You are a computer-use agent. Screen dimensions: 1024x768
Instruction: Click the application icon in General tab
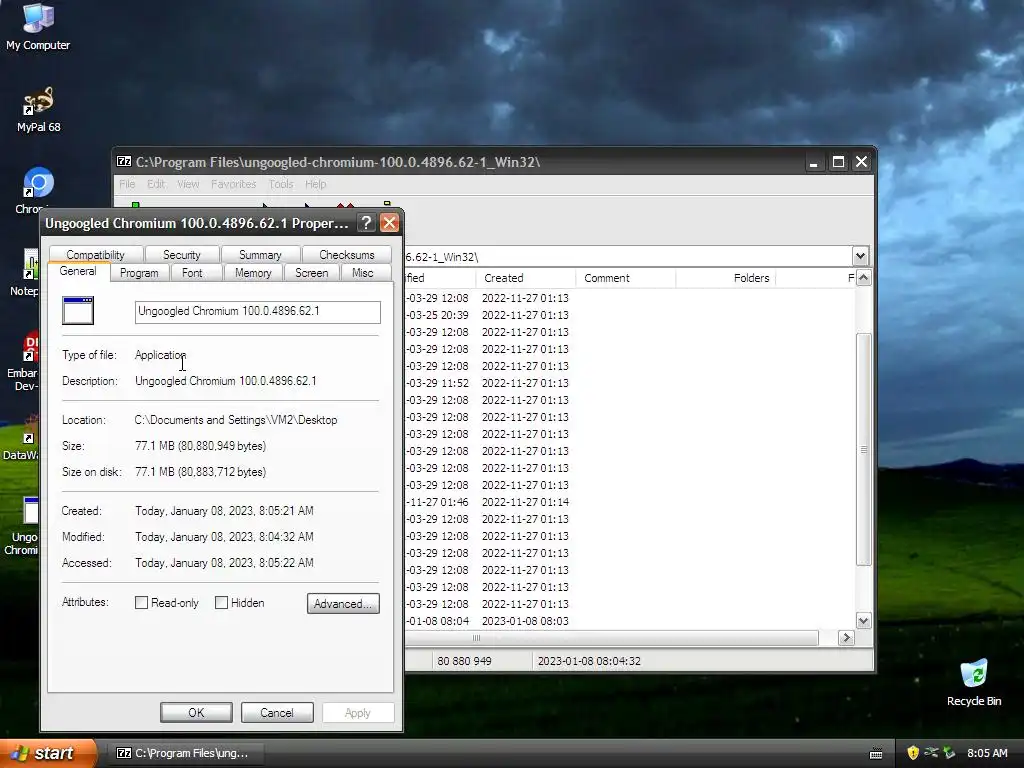click(78, 310)
